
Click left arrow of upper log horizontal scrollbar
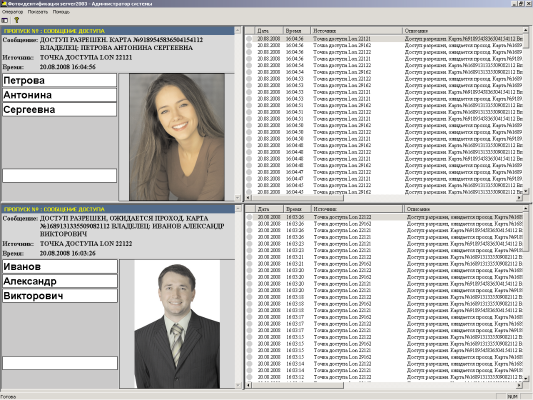[248, 198]
